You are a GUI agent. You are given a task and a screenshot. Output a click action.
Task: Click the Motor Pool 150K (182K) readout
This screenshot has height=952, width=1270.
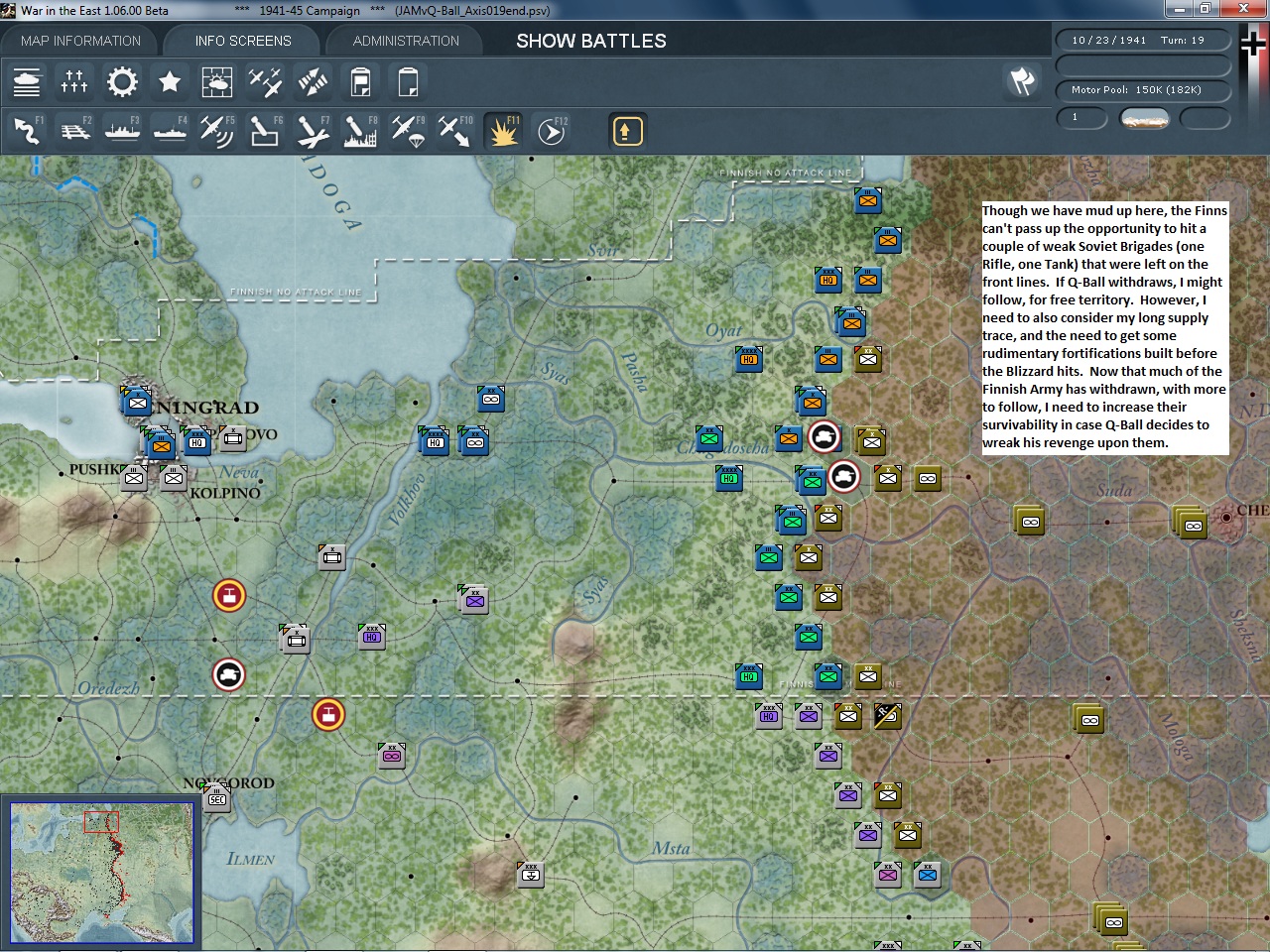(x=1142, y=90)
